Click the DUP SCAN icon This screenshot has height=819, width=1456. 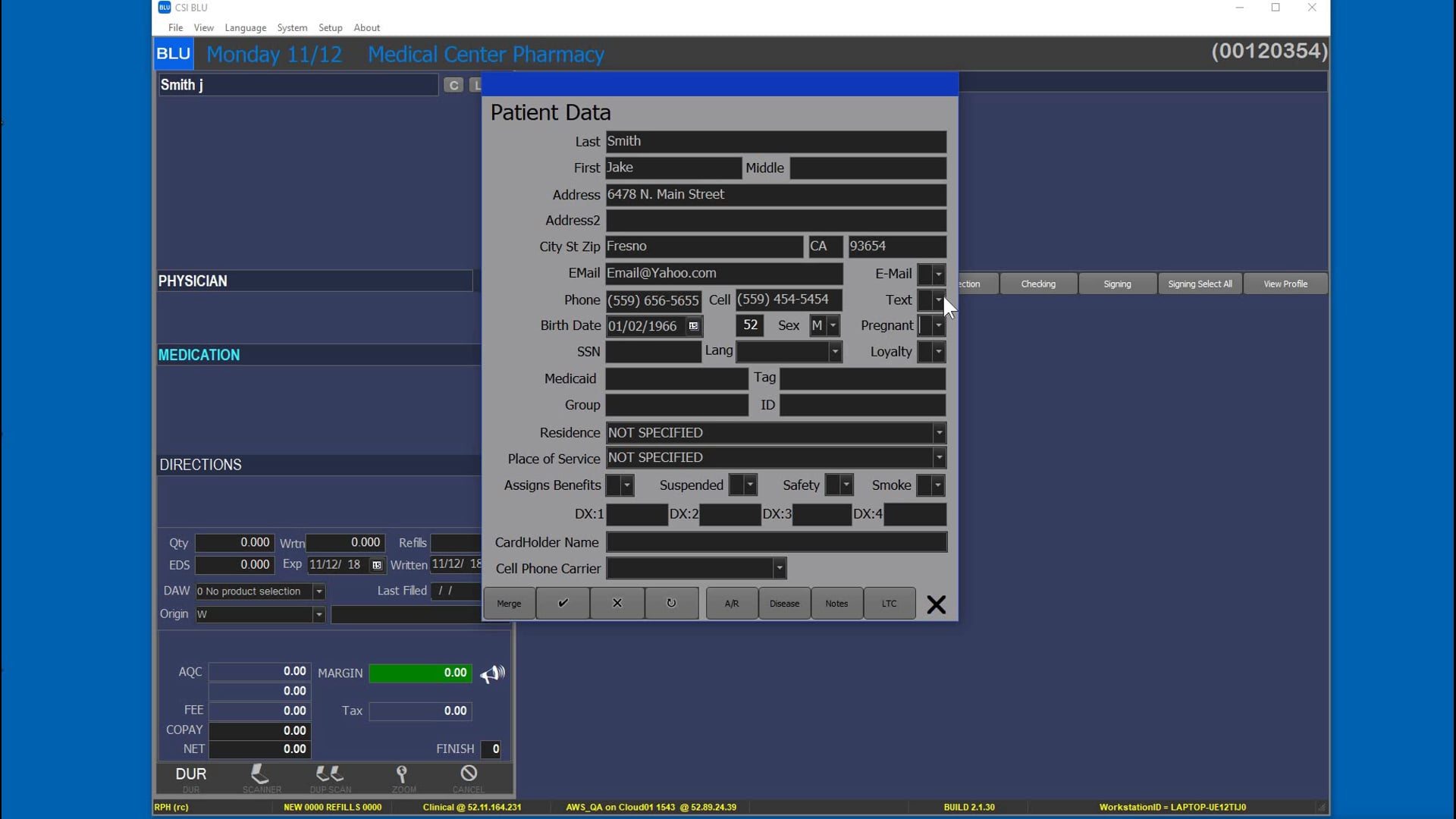[x=331, y=777]
